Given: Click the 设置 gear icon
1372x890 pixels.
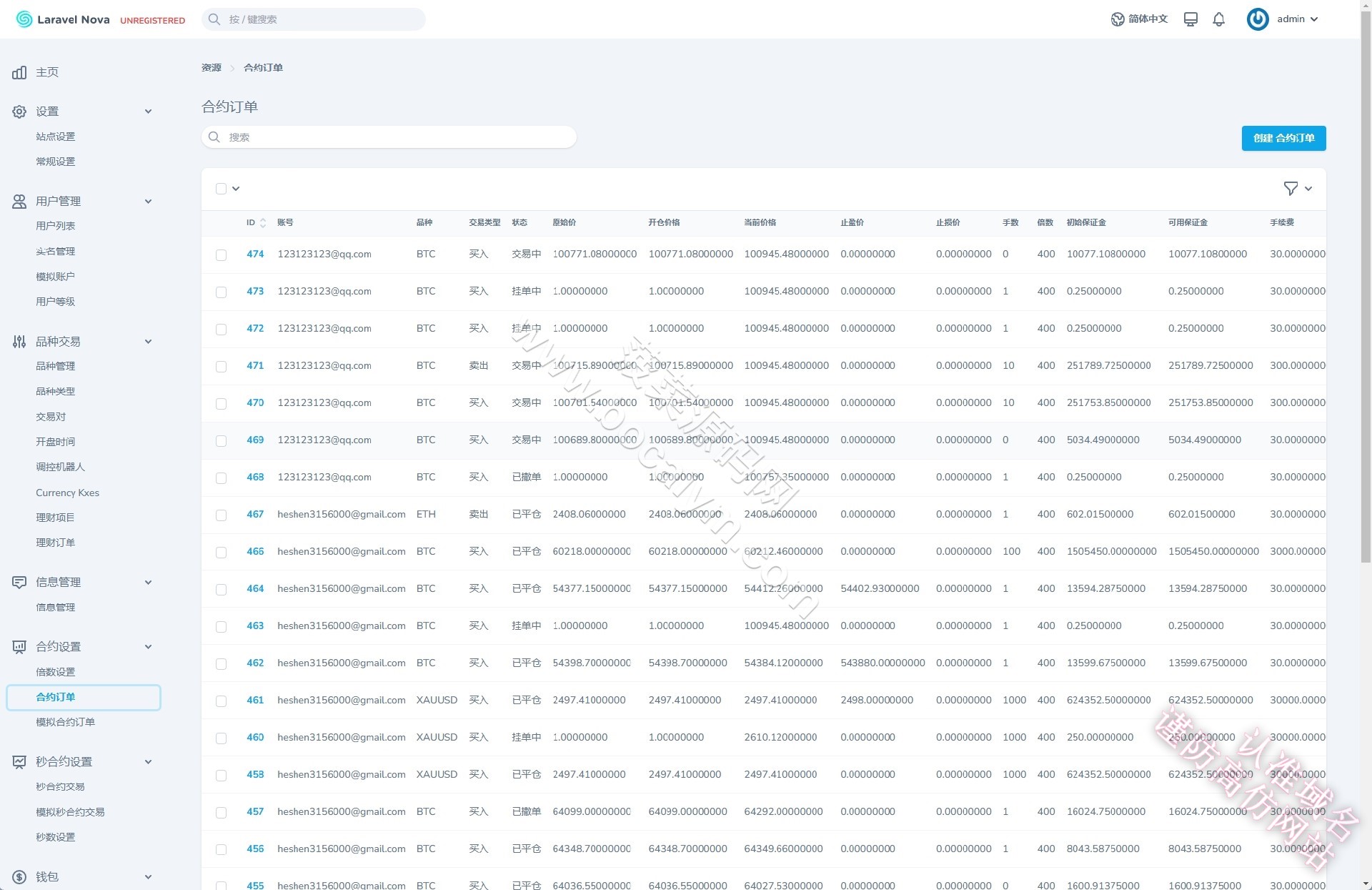Looking at the screenshot, I should pyautogui.click(x=19, y=112).
